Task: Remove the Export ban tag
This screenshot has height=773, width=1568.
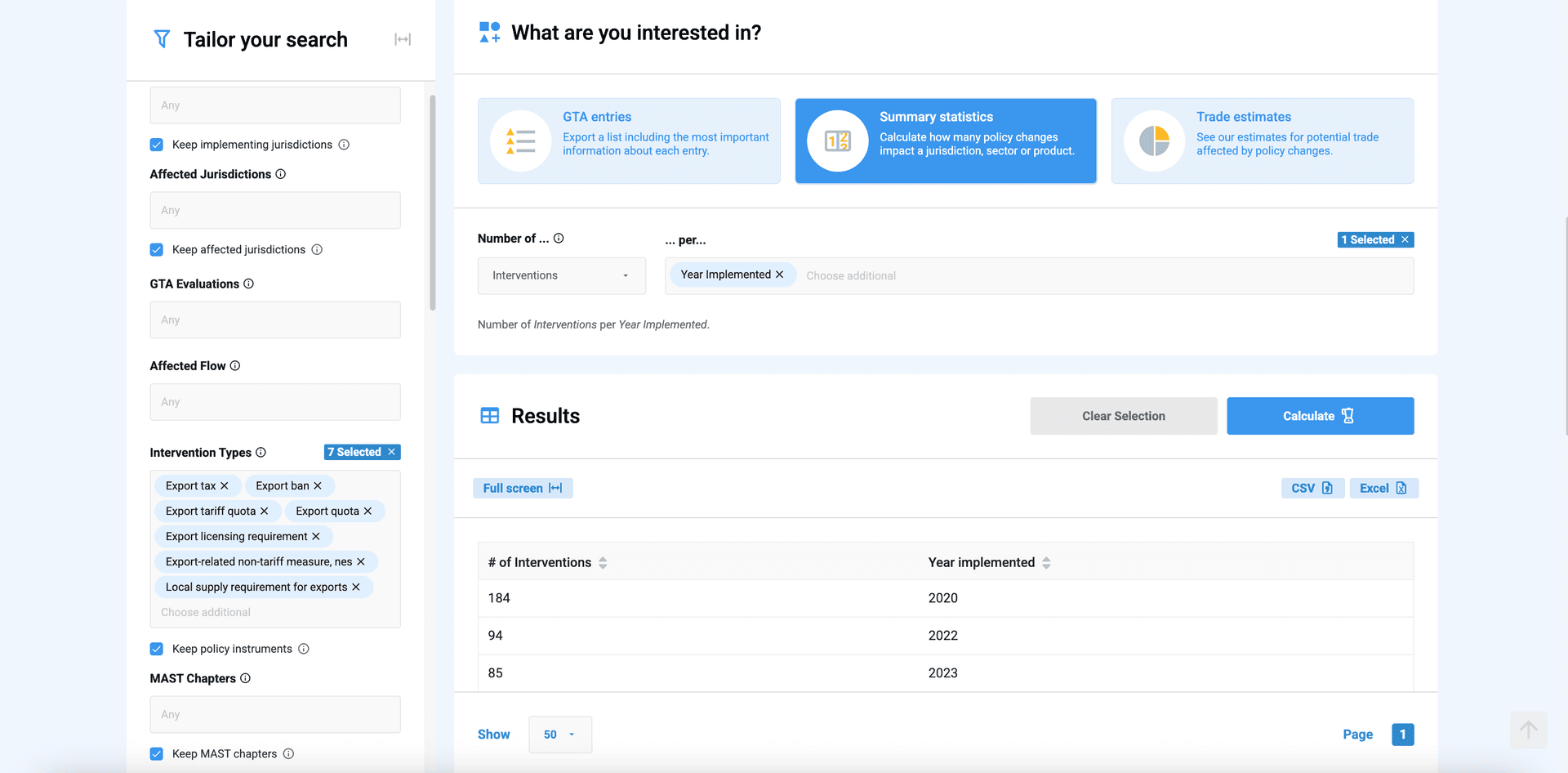Action: click(x=318, y=486)
